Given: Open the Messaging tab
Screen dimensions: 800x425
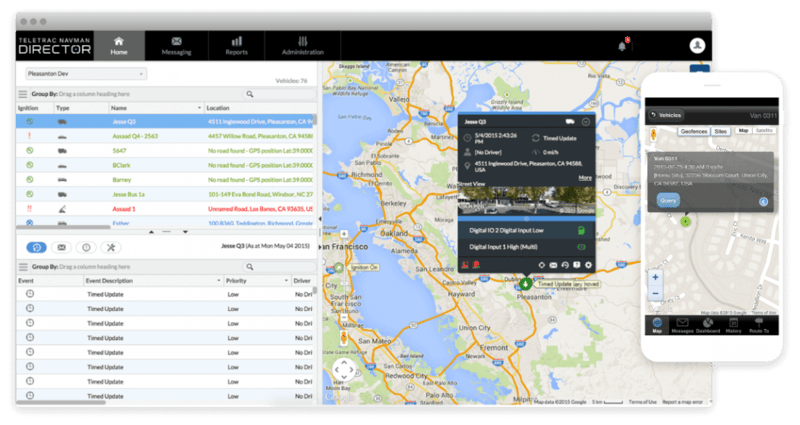Looking at the screenshot, I should coord(177,45).
